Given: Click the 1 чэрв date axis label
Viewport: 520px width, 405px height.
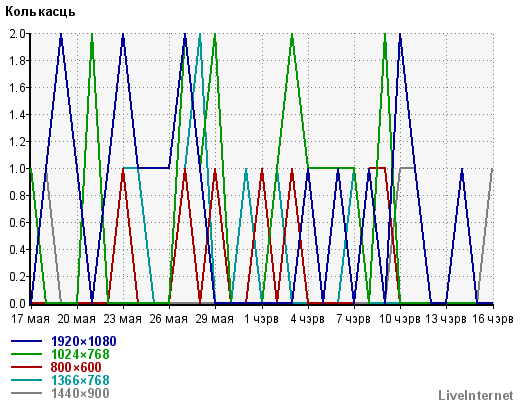Looking at the screenshot, I should [x=261, y=319].
